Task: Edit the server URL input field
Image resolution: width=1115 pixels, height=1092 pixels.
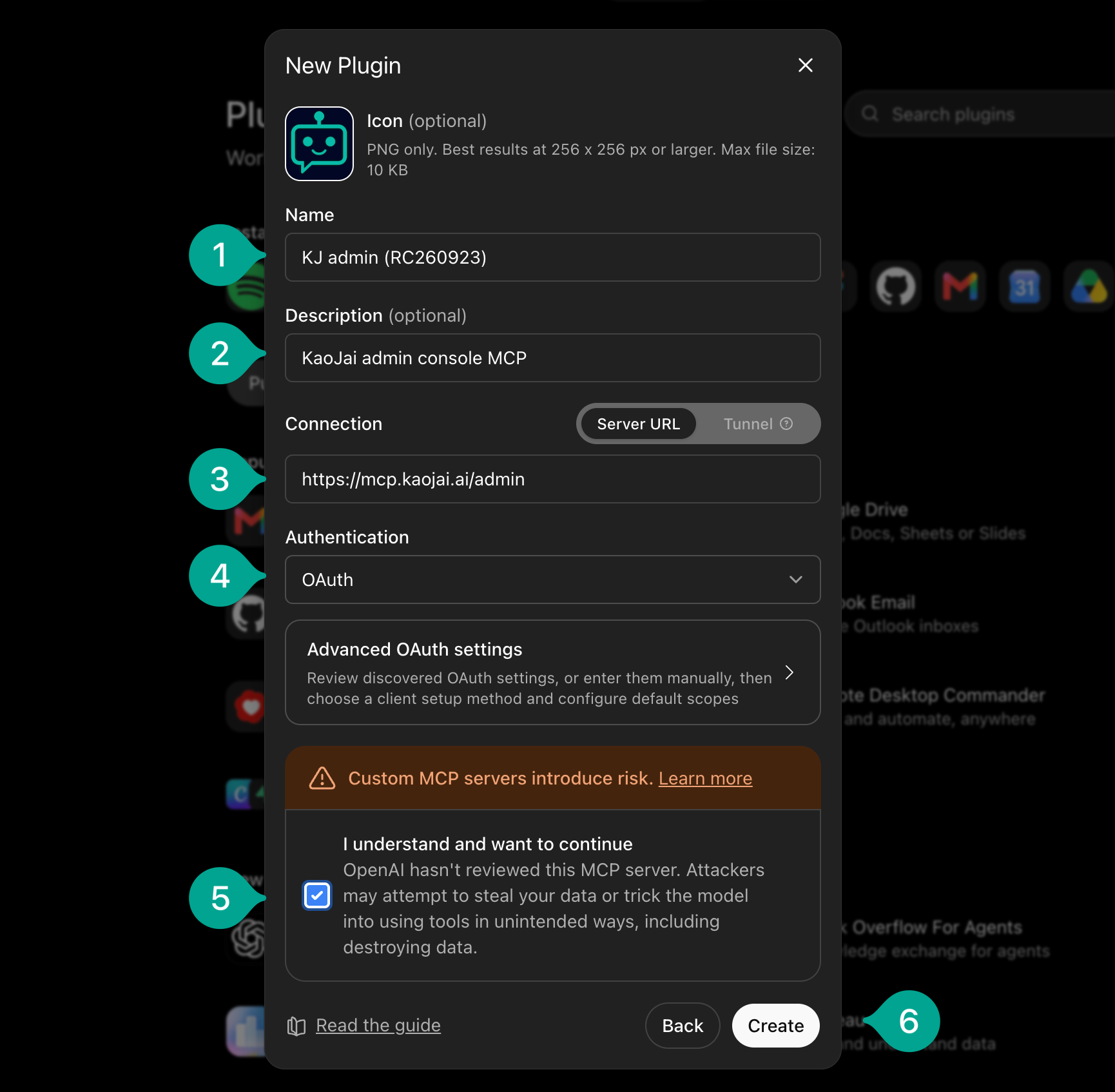Action: tap(553, 479)
